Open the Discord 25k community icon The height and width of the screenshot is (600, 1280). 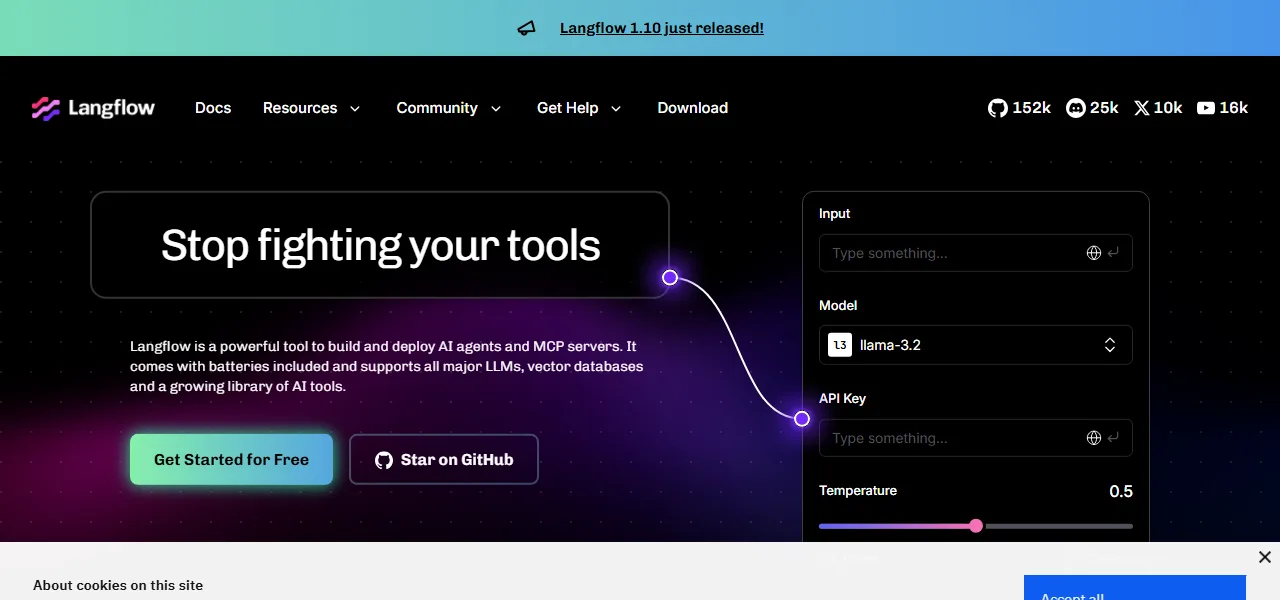(1076, 108)
